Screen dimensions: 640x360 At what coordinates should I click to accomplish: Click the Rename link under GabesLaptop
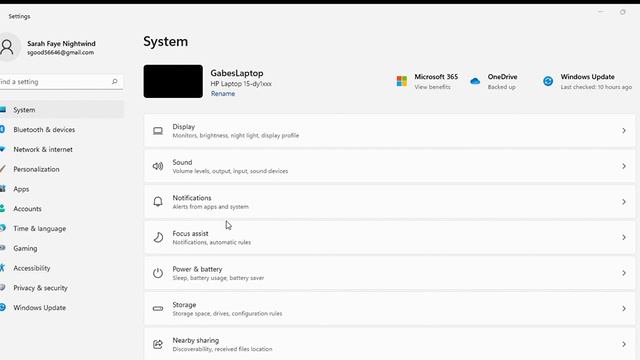pos(223,93)
